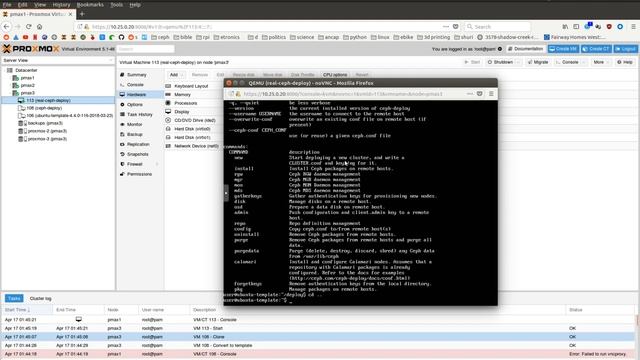The height and width of the screenshot is (360, 640).
Task: Switch to the Cluster log tab
Action: (40, 298)
